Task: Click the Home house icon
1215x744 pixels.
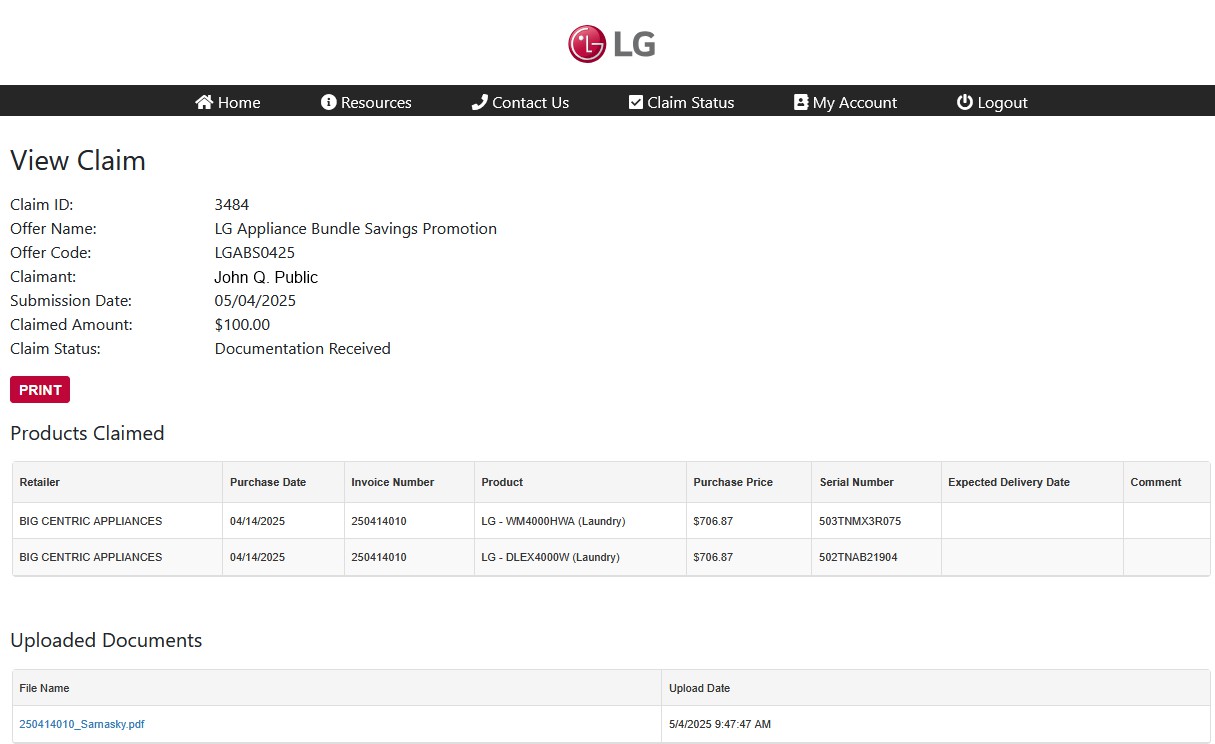Action: coord(204,102)
